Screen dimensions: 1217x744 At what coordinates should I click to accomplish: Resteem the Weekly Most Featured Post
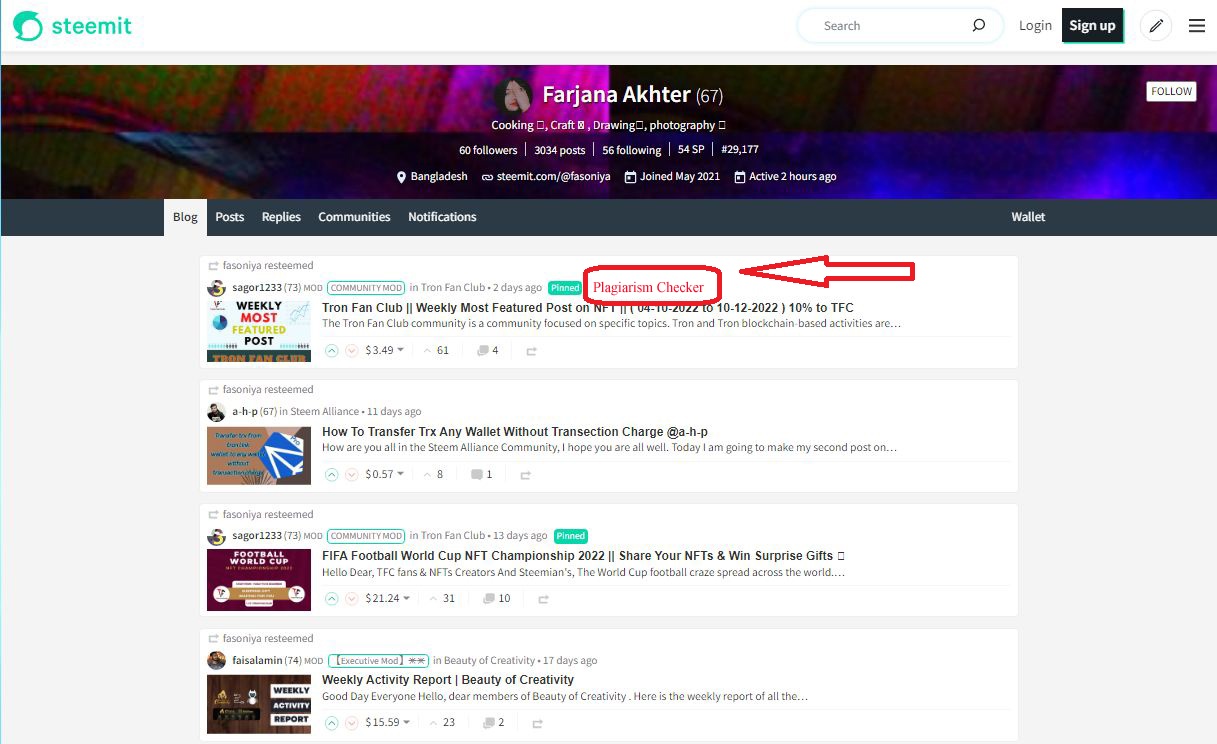(531, 351)
